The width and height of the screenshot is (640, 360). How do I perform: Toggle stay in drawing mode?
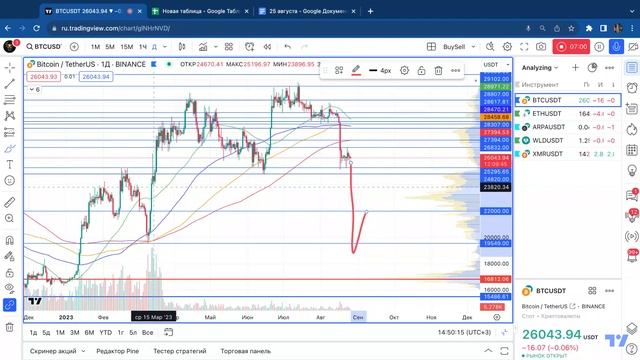10,256
